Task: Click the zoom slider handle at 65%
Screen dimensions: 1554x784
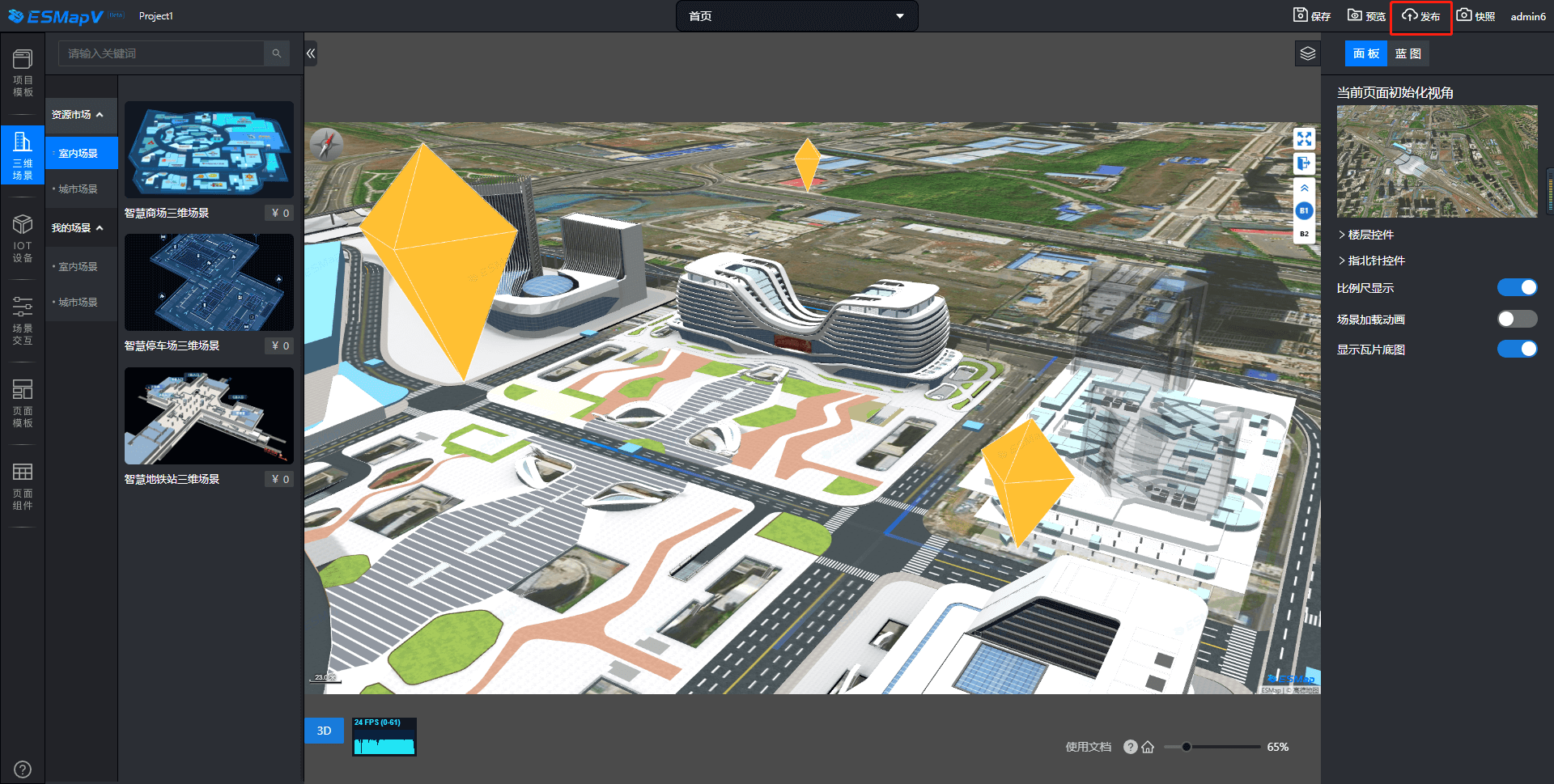Action: click(1187, 747)
